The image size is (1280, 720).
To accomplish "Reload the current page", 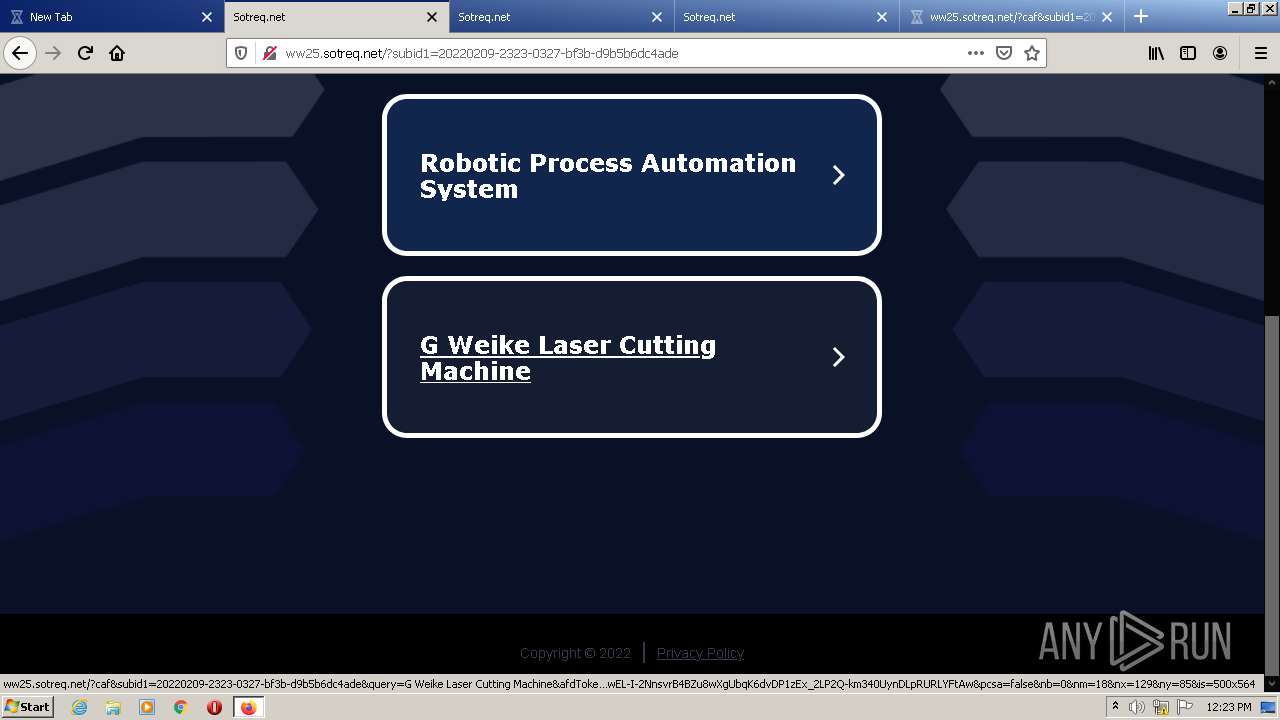I will 85,53.
